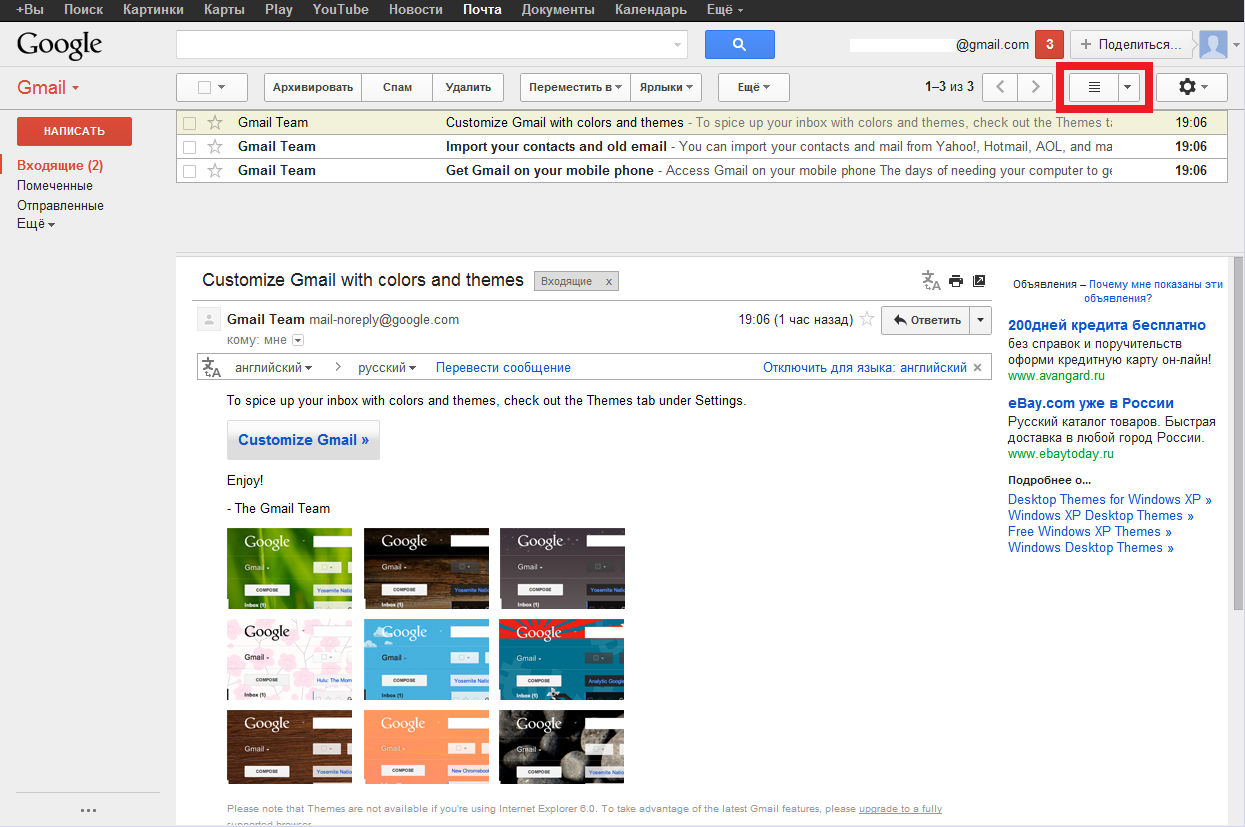Open Входящие (2) folder

[x=60, y=166]
